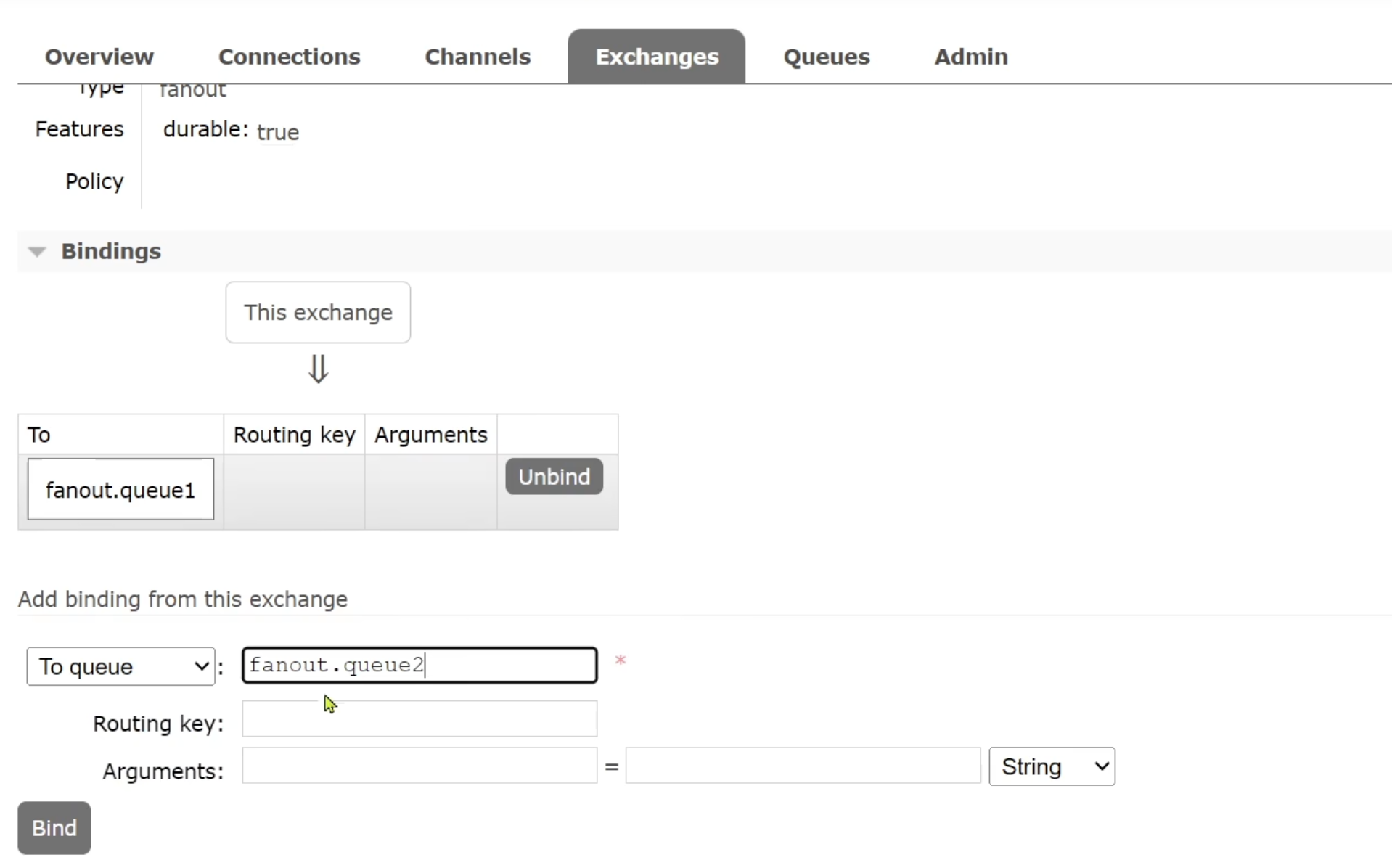Click the double down arrow icon
The height and width of the screenshot is (868, 1392).
[318, 369]
